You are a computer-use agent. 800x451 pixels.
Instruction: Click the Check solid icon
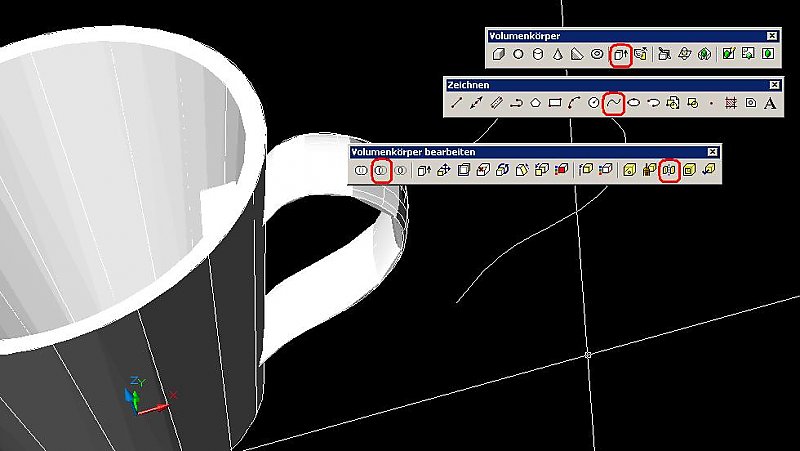pyautogui.click(x=709, y=170)
